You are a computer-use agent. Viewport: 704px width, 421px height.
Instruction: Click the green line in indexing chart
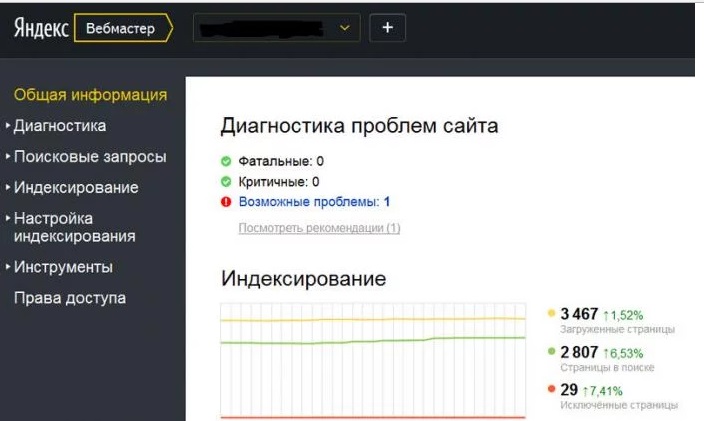[373, 341]
